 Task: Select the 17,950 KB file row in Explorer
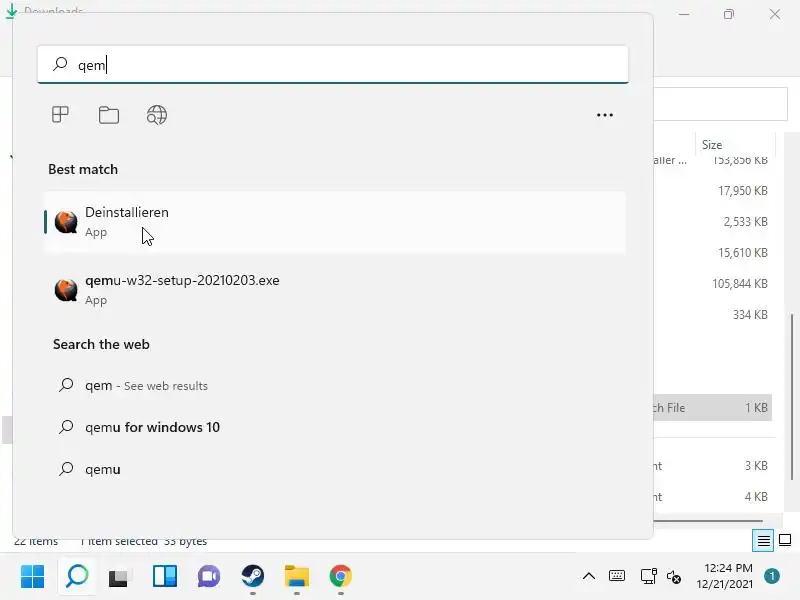pos(713,191)
